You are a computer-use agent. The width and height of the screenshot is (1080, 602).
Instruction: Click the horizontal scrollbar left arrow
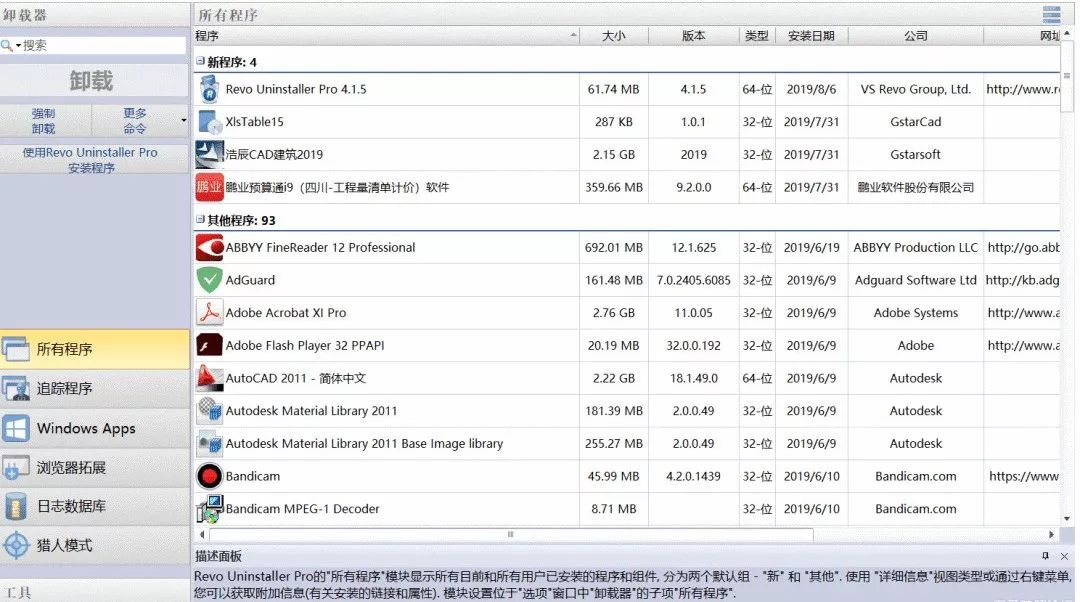201,534
